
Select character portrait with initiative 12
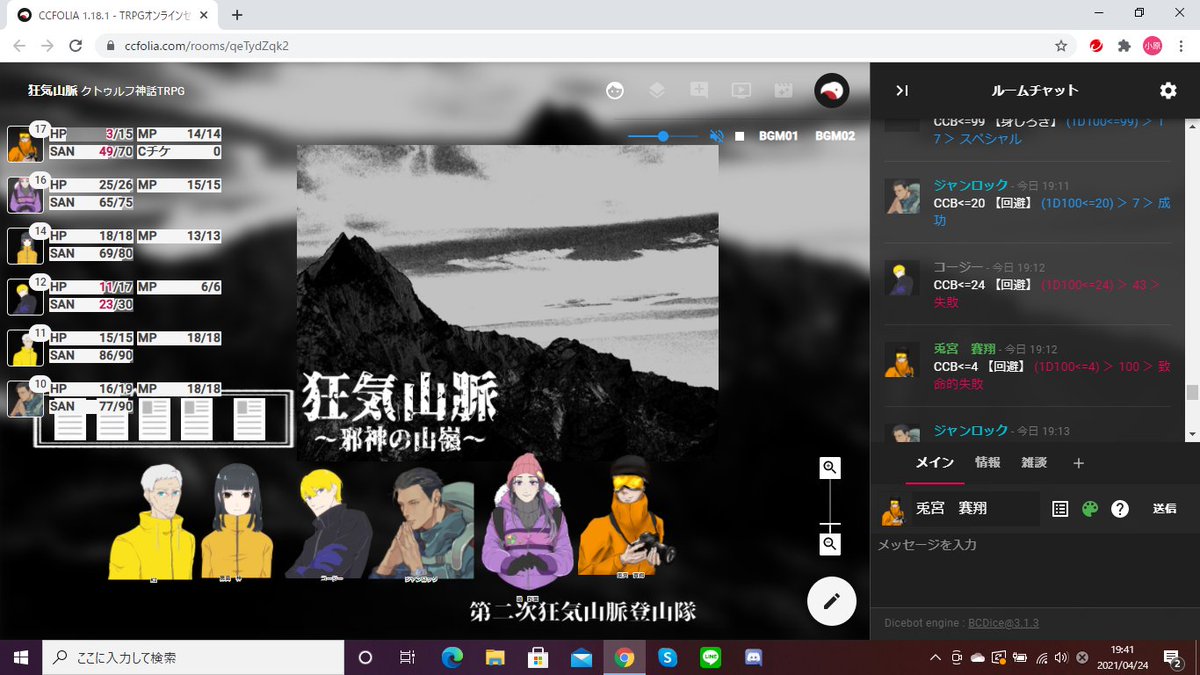coord(24,296)
